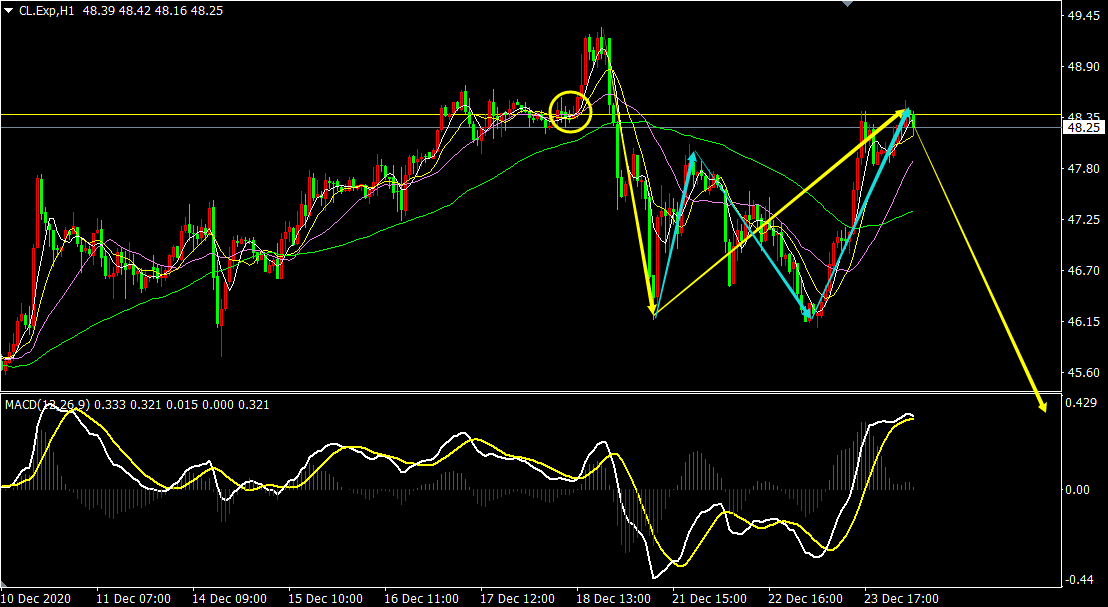Click the -0.44 MACD scale label
This screenshot has width=1108, height=607.
click(1080, 579)
